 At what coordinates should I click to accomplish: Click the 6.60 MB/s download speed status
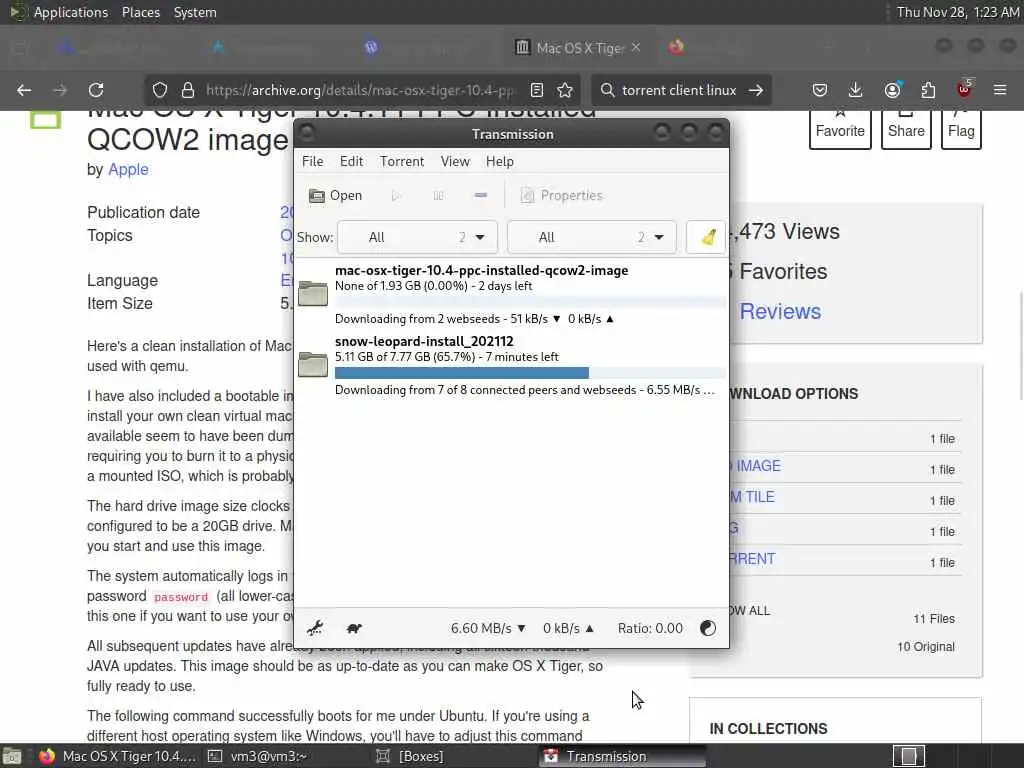point(488,628)
